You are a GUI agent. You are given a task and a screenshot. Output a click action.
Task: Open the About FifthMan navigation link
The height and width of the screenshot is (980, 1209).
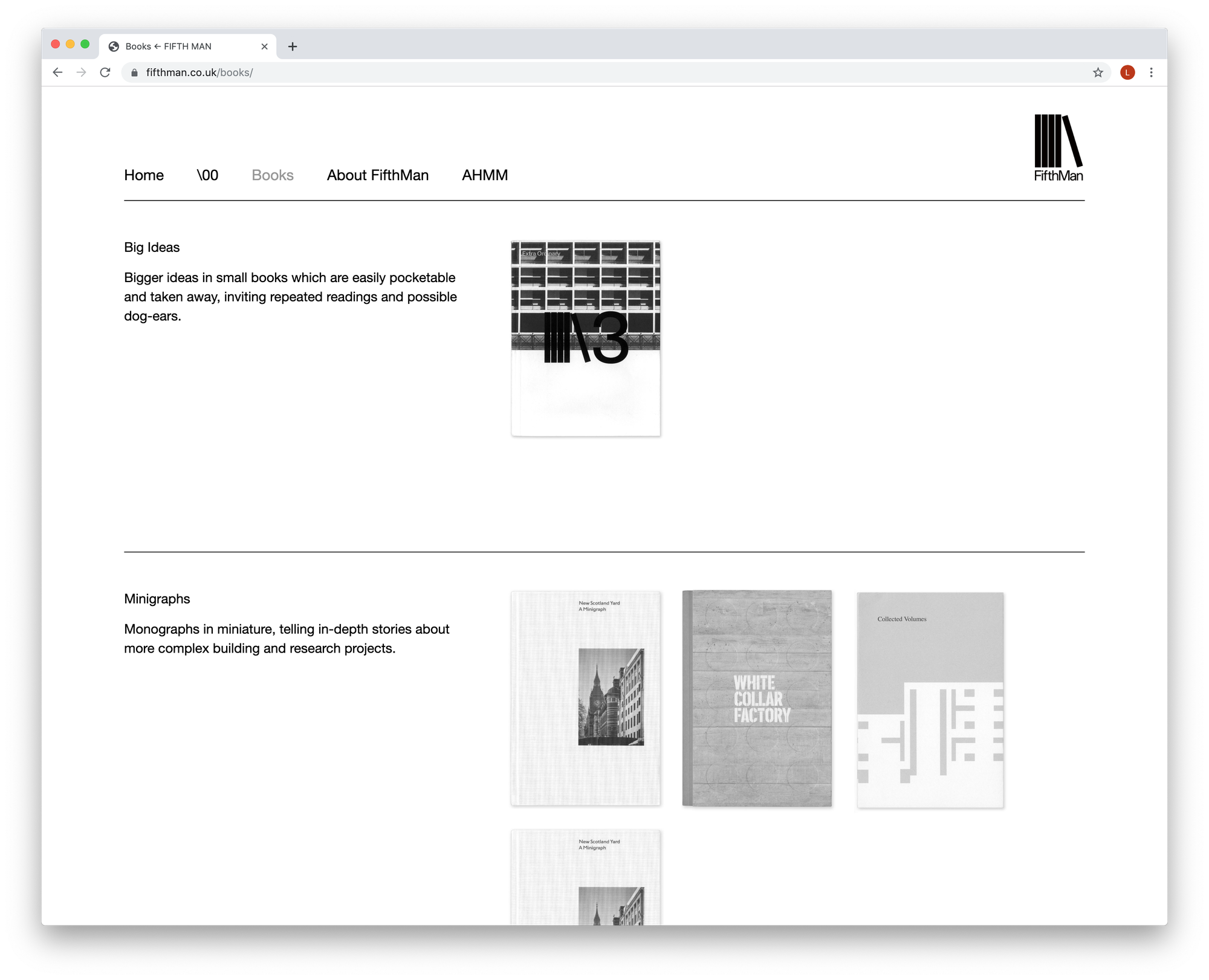(378, 175)
